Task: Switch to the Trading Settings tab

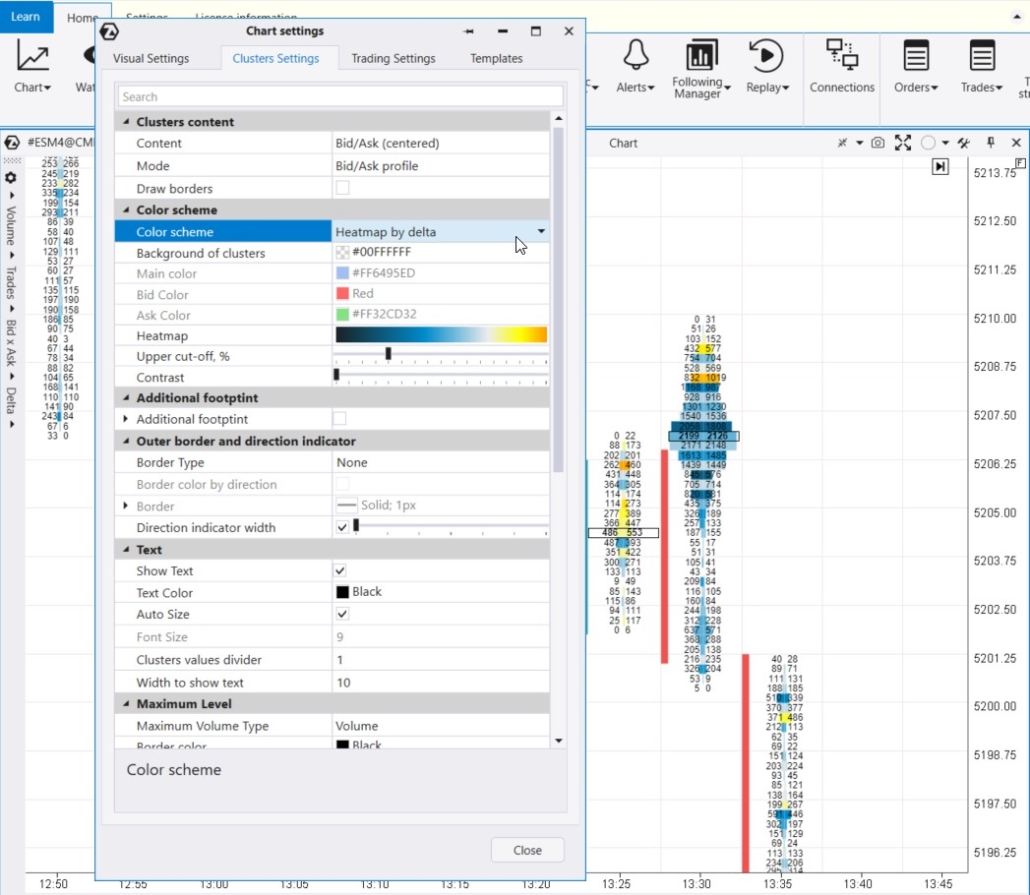Action: pos(393,58)
